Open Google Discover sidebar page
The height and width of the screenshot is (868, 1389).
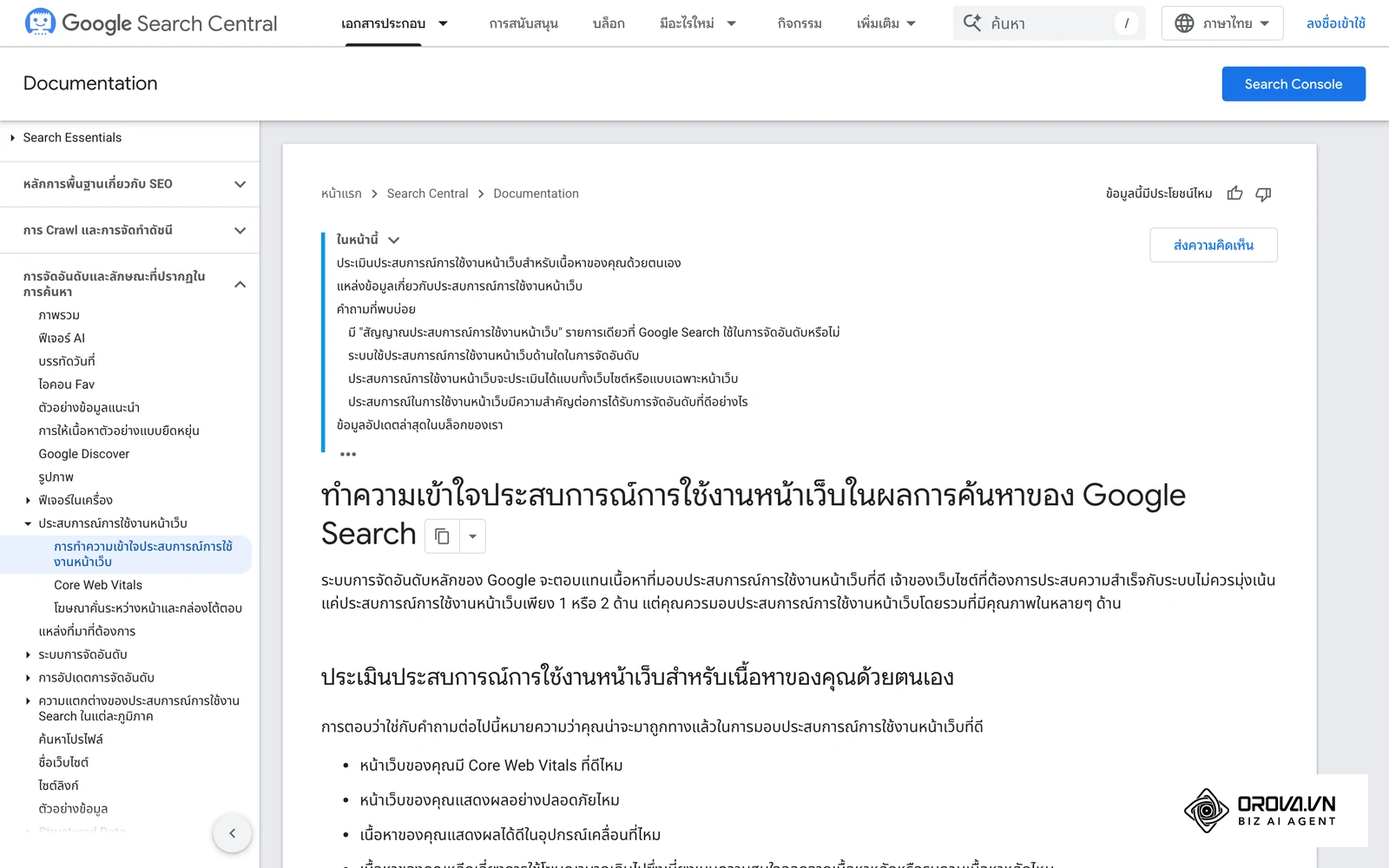[84, 454]
